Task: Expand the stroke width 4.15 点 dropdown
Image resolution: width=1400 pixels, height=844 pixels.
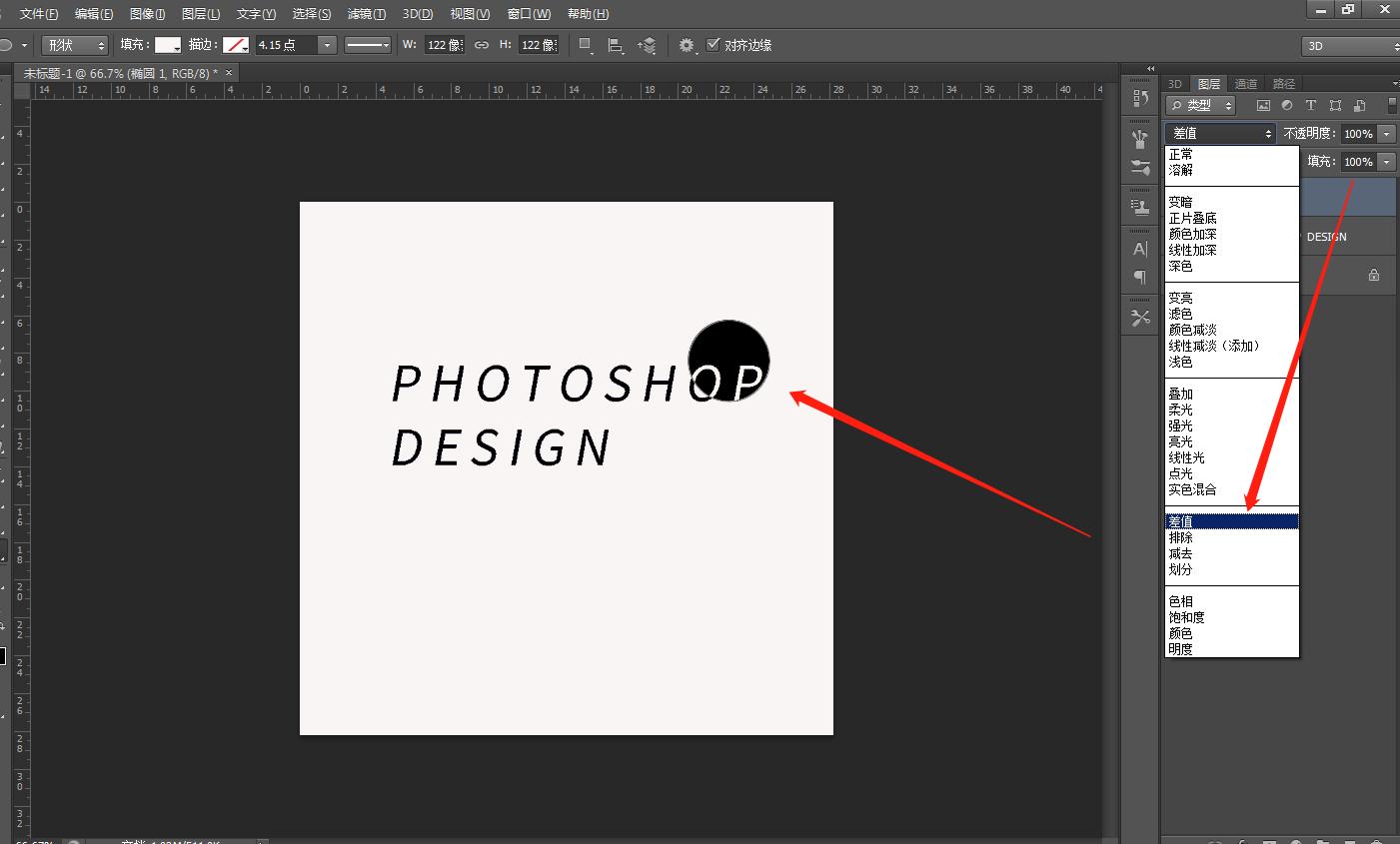Action: (327, 45)
